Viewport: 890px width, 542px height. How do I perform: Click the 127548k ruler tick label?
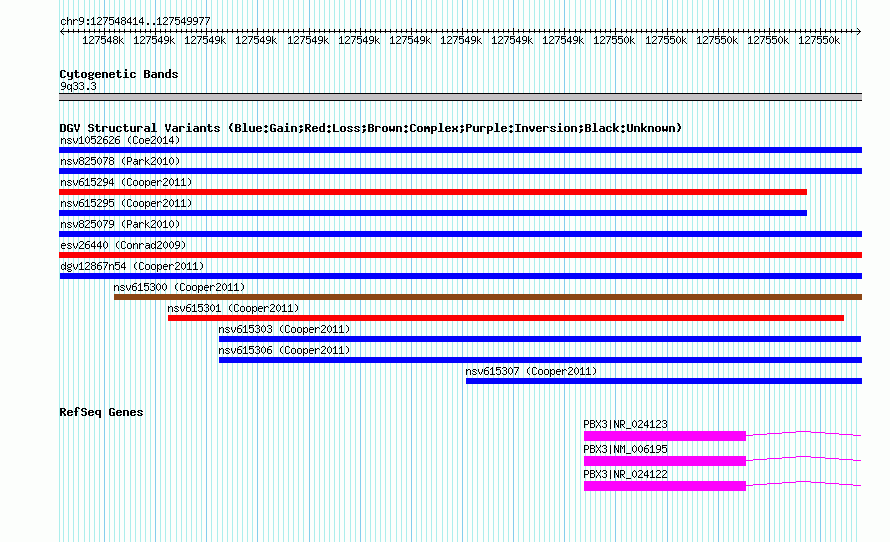point(103,41)
